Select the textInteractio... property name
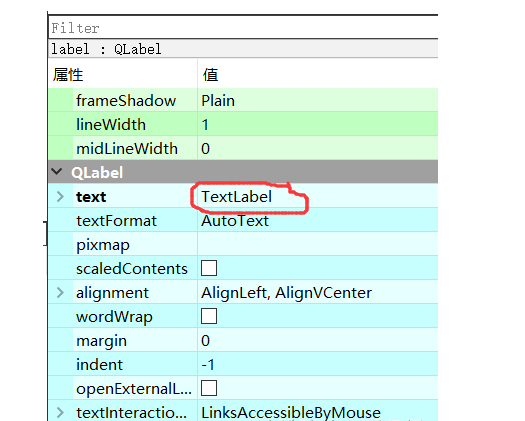Image resolution: width=525 pixels, height=421 pixels. coord(131,413)
